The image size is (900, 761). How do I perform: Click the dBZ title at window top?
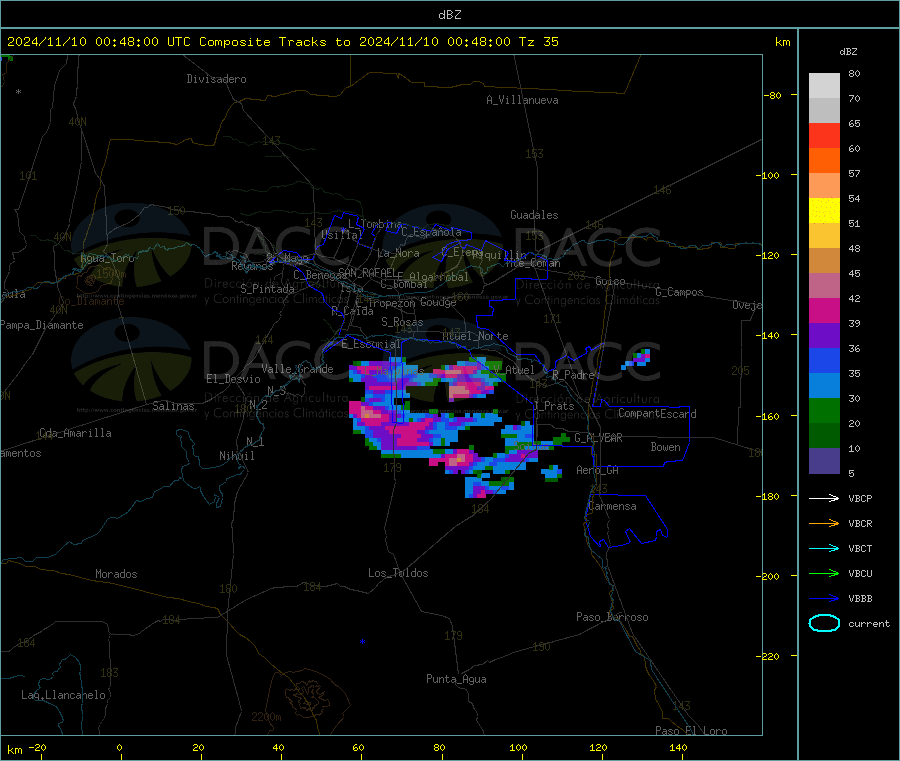(x=449, y=15)
